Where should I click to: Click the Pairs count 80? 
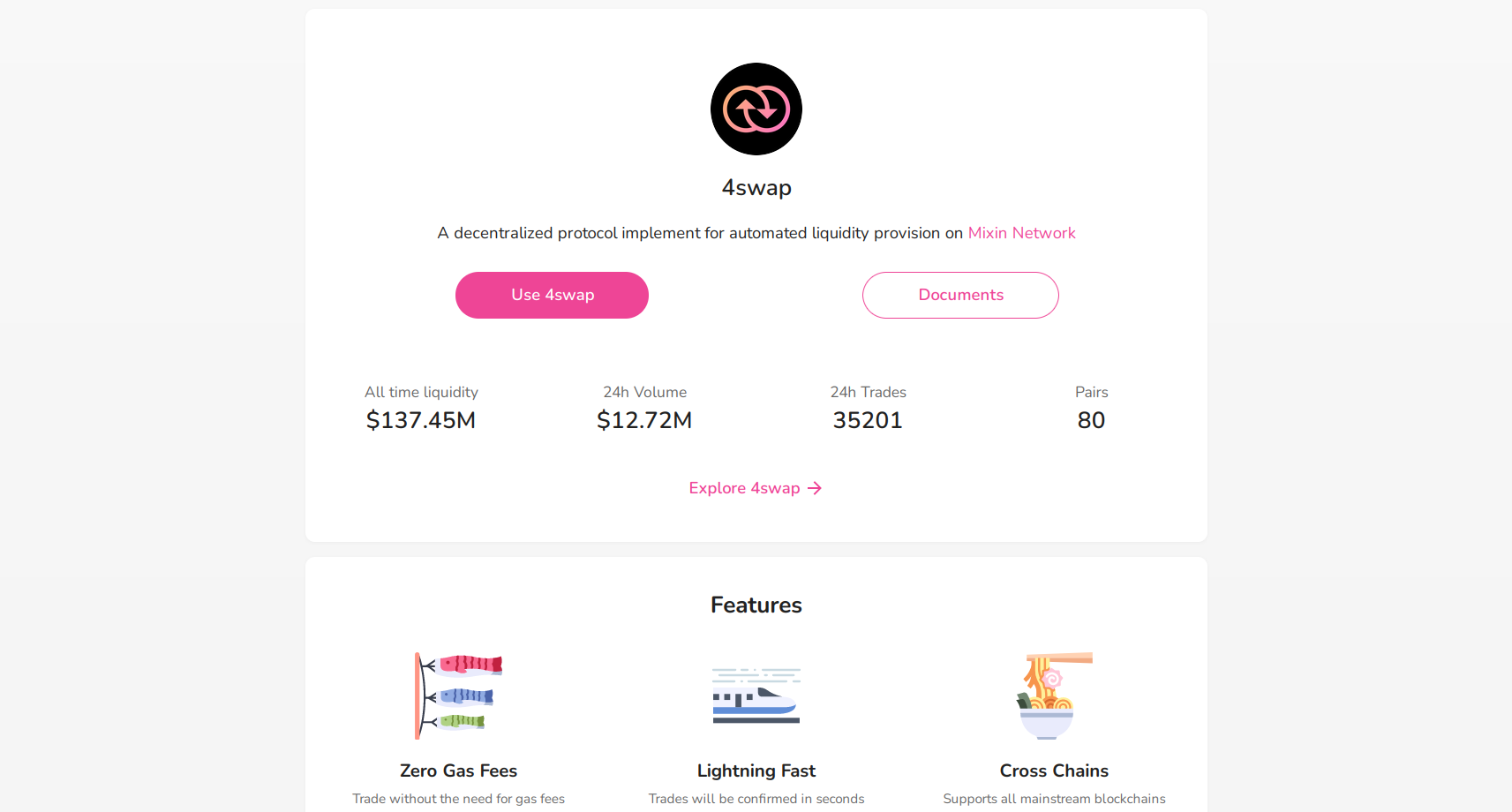(1091, 420)
